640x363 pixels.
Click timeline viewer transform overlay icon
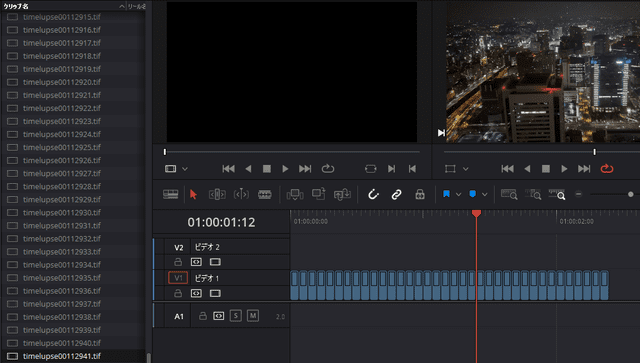tap(450, 169)
